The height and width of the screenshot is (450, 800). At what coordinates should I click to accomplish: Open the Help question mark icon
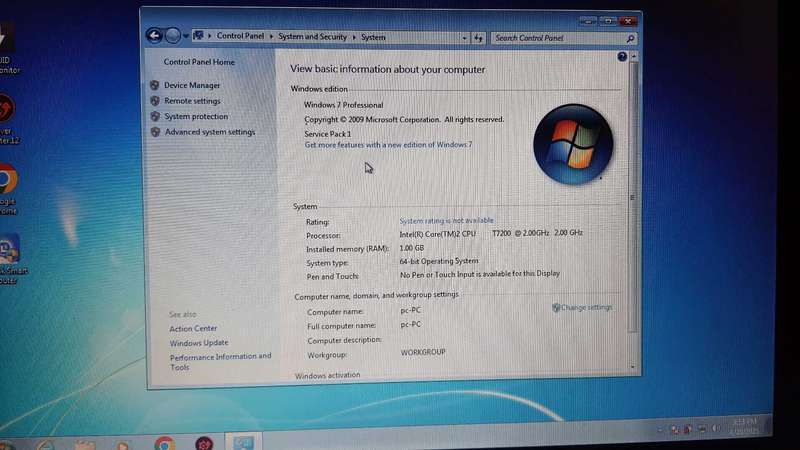point(621,57)
